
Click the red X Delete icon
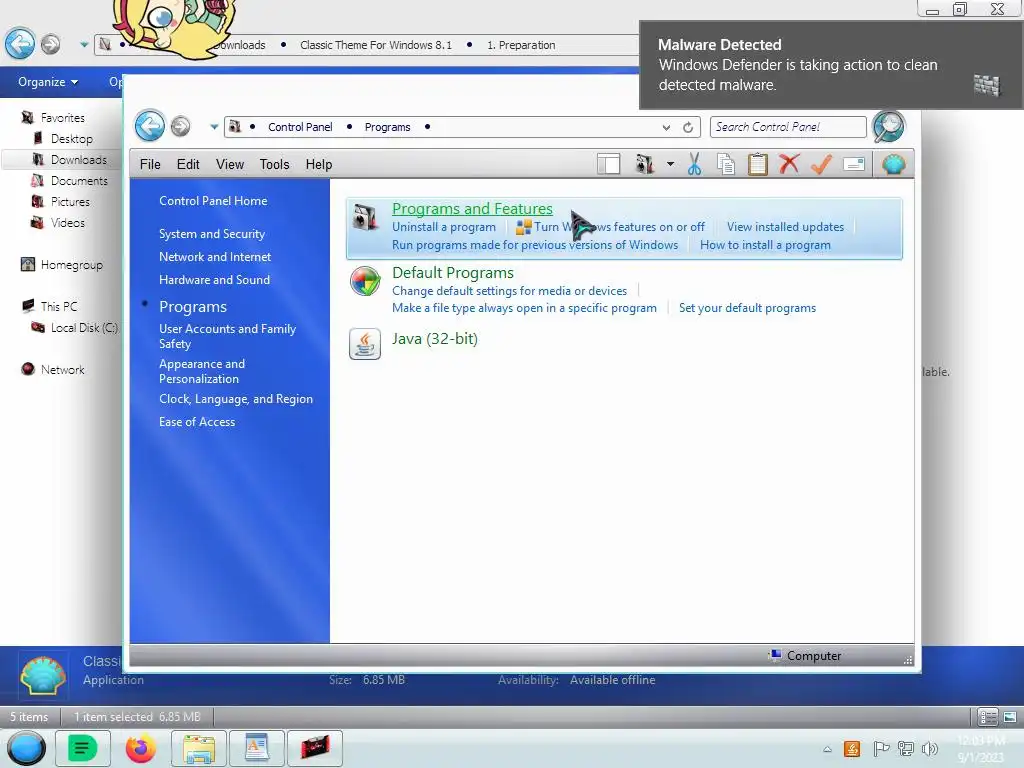click(789, 163)
